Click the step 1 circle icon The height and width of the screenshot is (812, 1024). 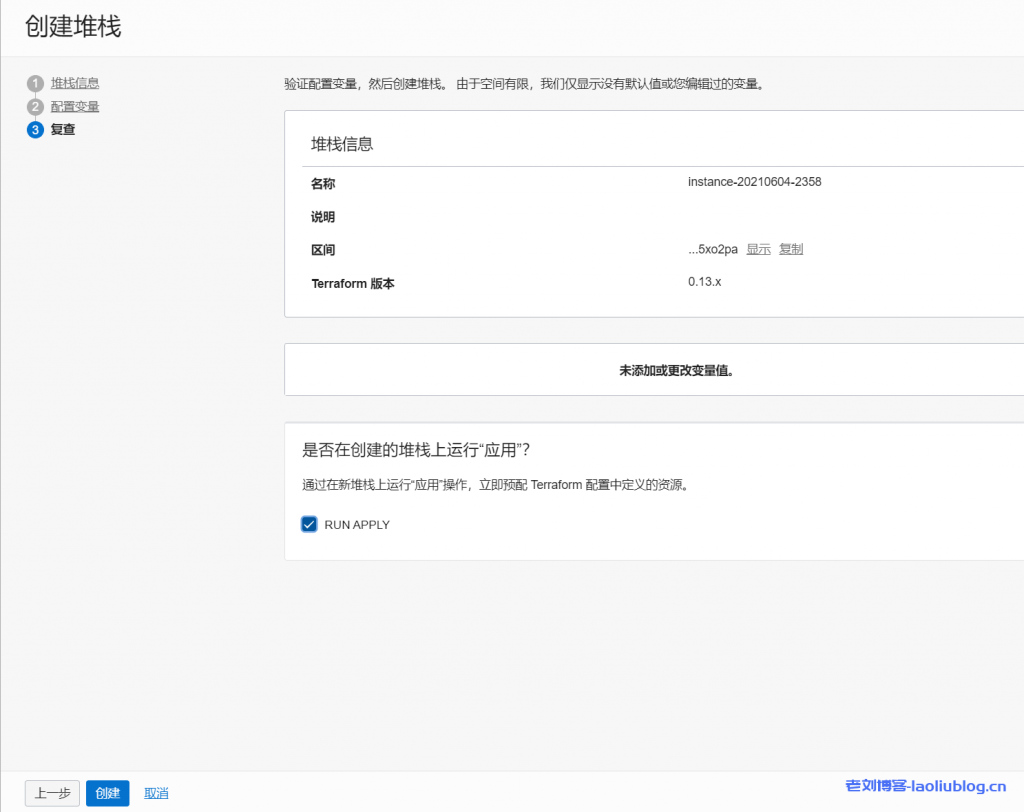point(36,83)
